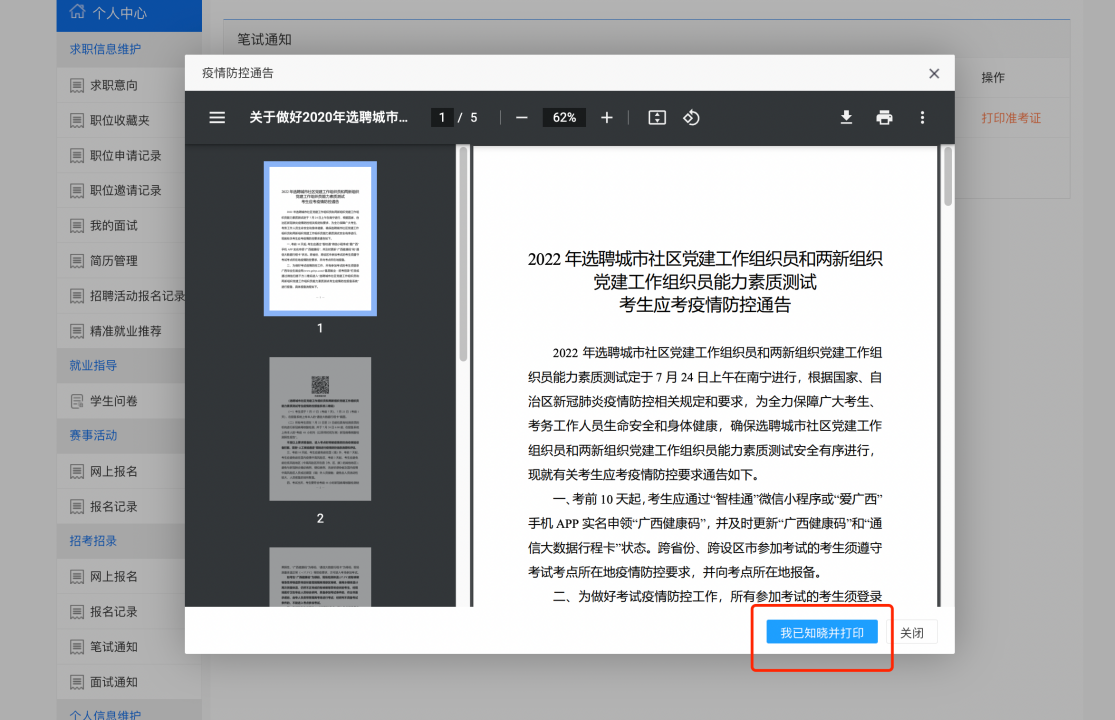The height and width of the screenshot is (720, 1115).
Task: Click the zoom in plus icon
Action: coord(606,118)
